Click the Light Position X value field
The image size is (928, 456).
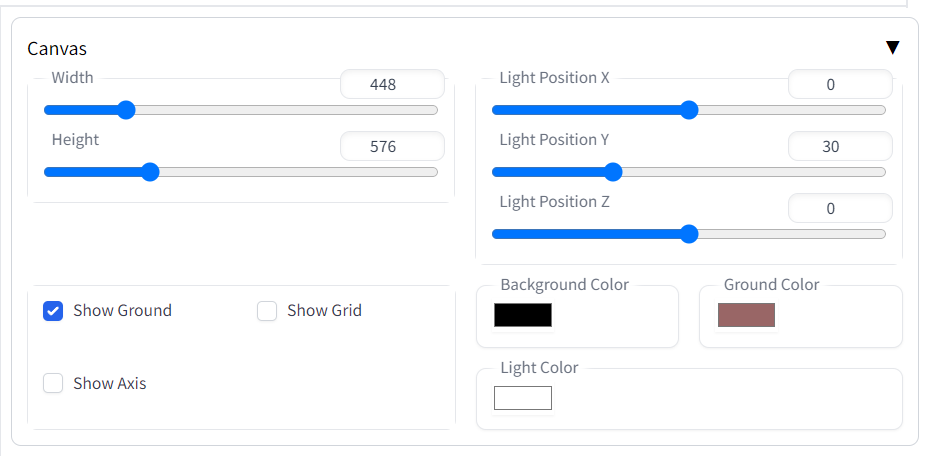840,84
